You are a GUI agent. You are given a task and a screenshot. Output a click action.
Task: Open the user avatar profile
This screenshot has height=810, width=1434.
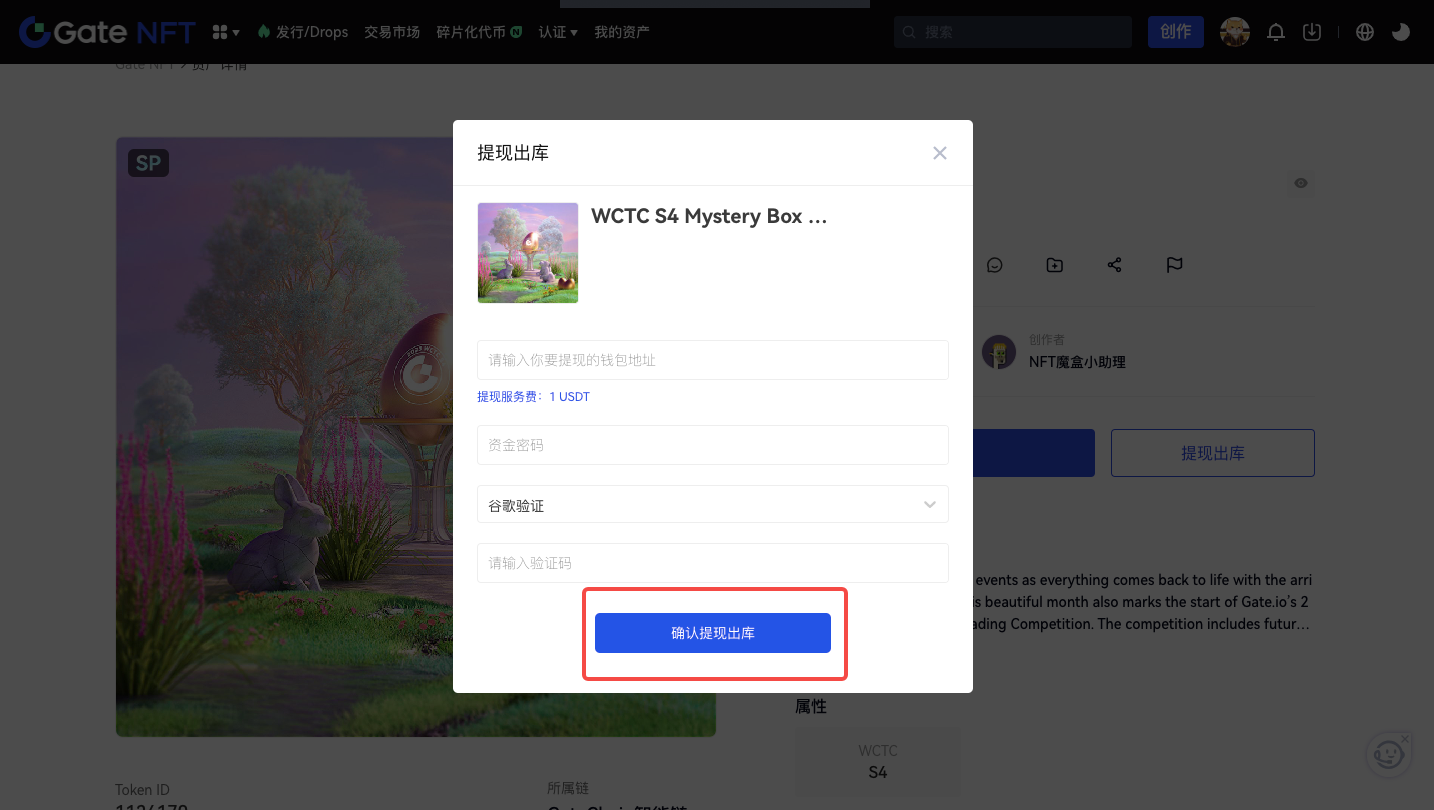[x=1235, y=32]
